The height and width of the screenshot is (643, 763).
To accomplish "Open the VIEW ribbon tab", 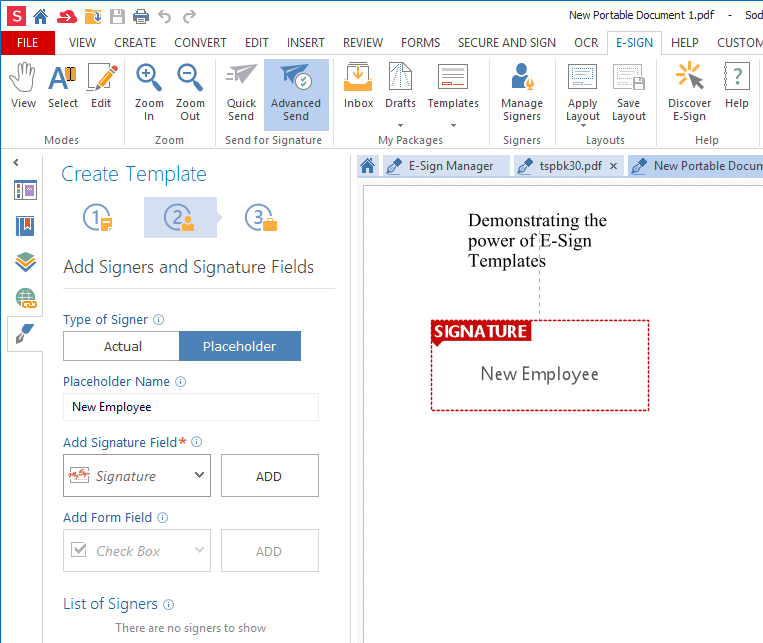I will 82,43.
